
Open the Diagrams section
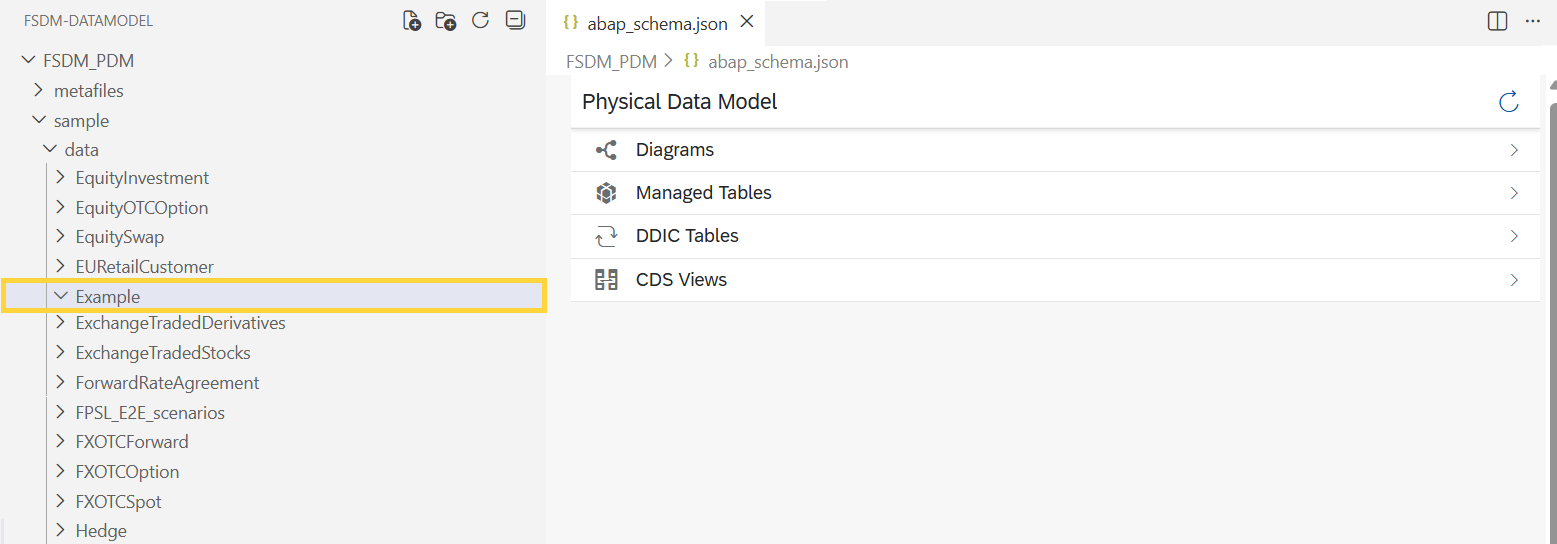tap(1055, 150)
